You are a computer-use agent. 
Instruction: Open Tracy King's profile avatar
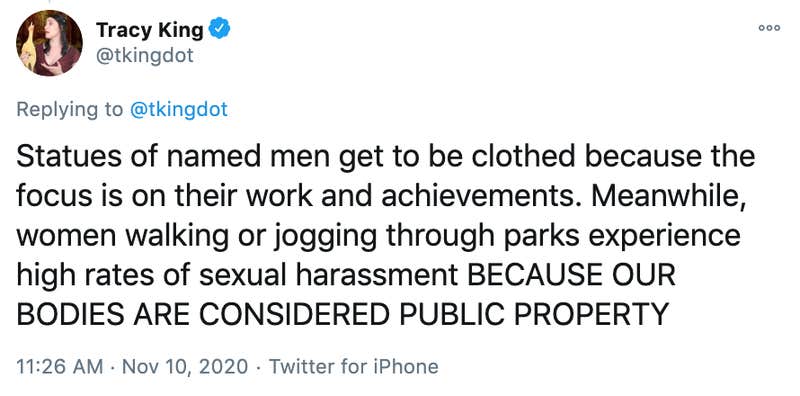[x=49, y=43]
